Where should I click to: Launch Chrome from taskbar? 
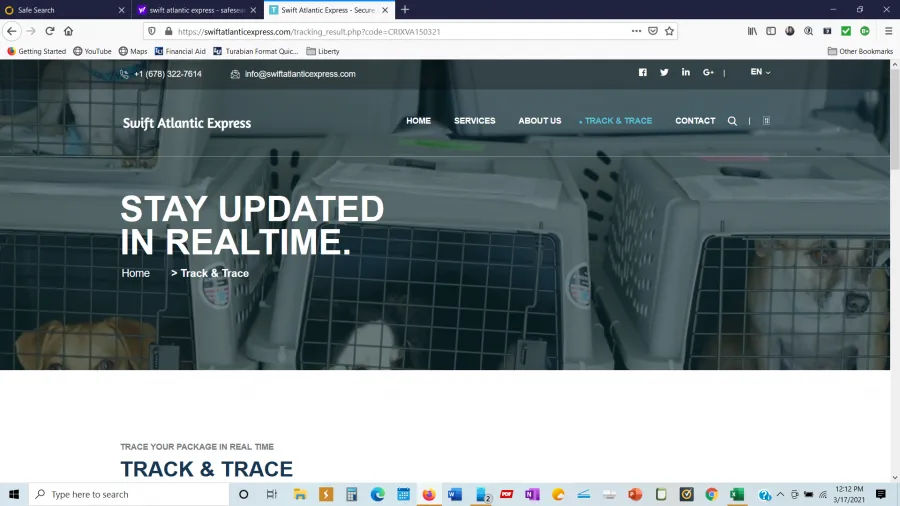tap(712, 494)
